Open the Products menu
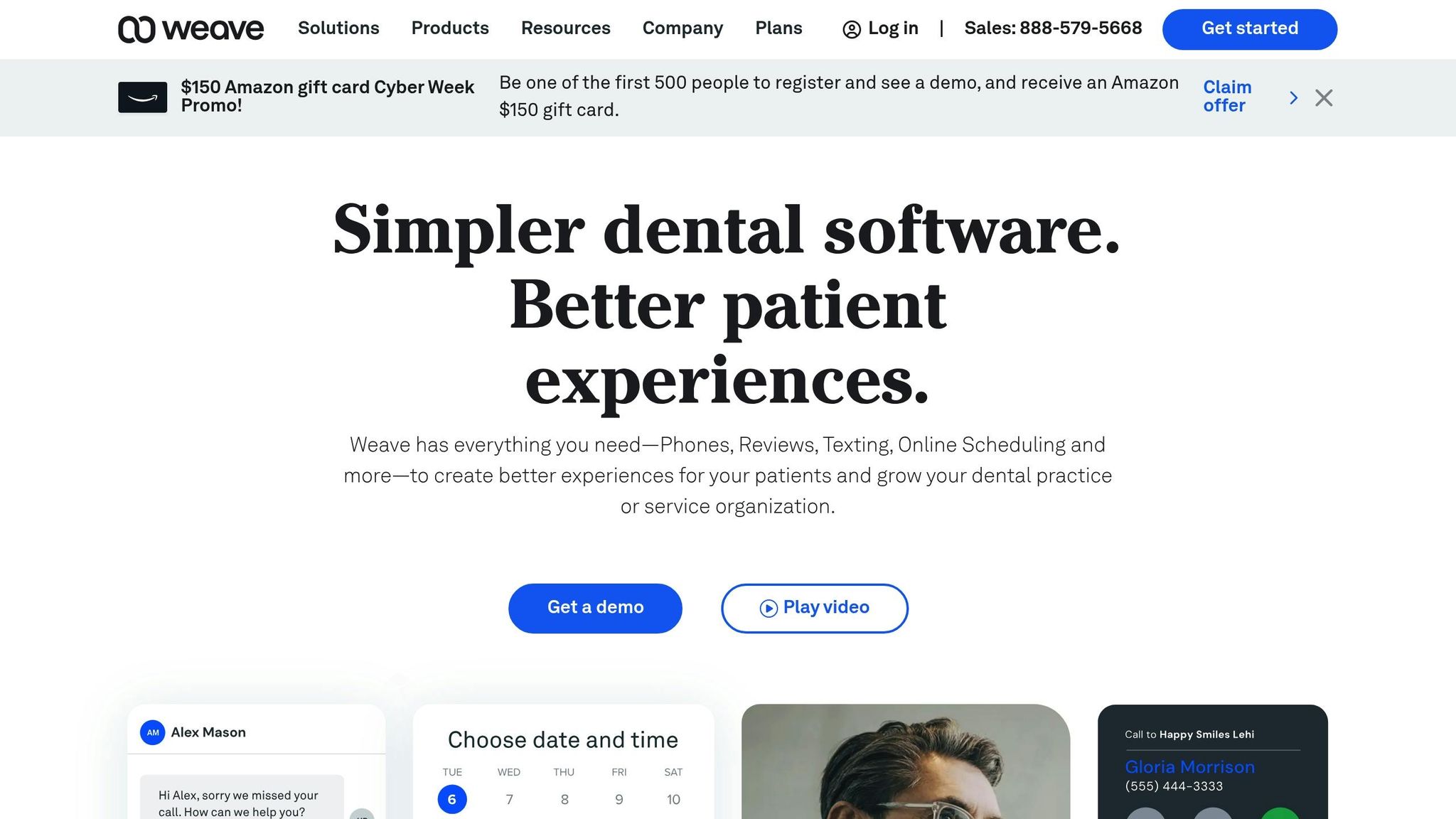Image resolution: width=1456 pixels, height=819 pixels. coord(450,28)
